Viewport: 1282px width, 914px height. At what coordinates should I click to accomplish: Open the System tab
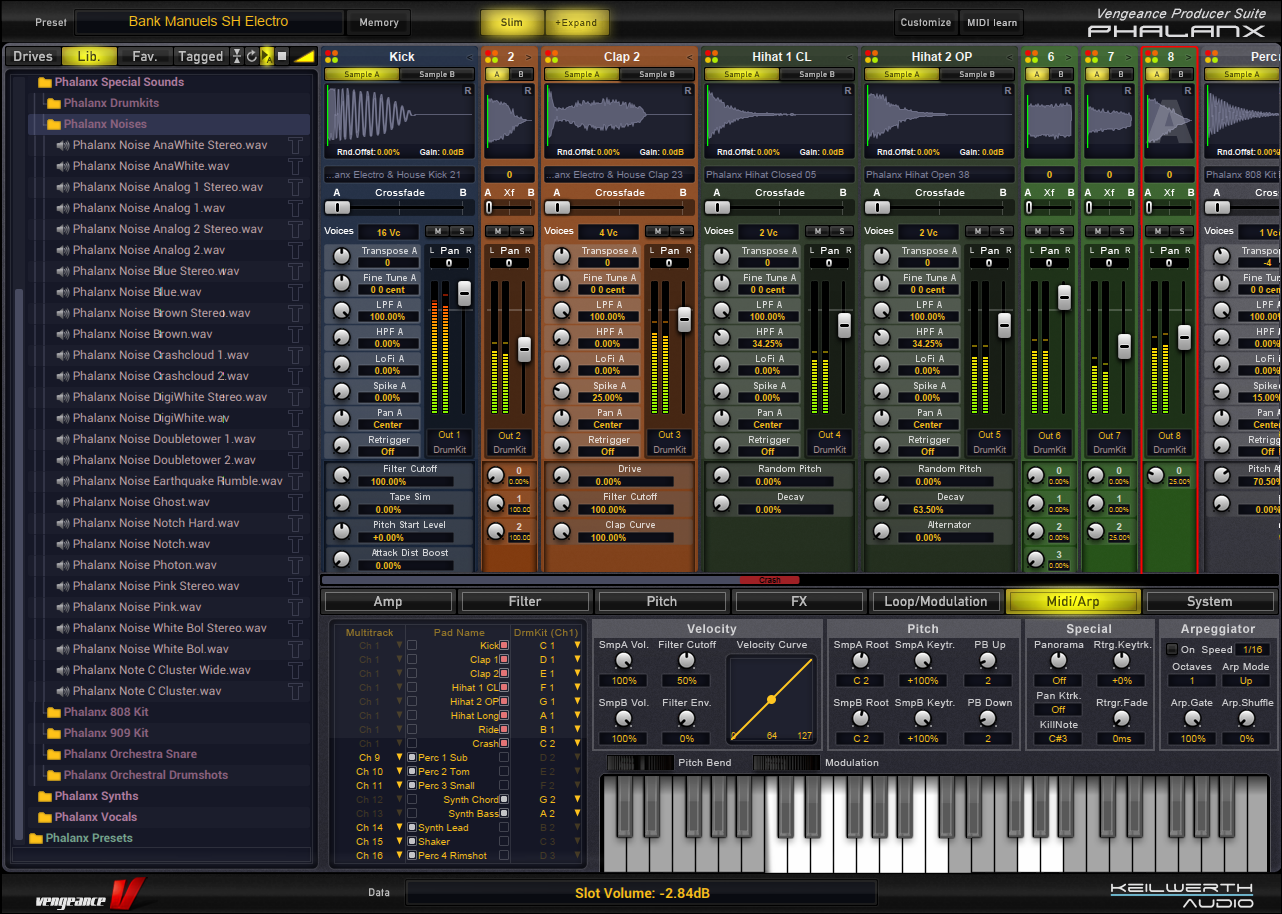coord(1210,602)
